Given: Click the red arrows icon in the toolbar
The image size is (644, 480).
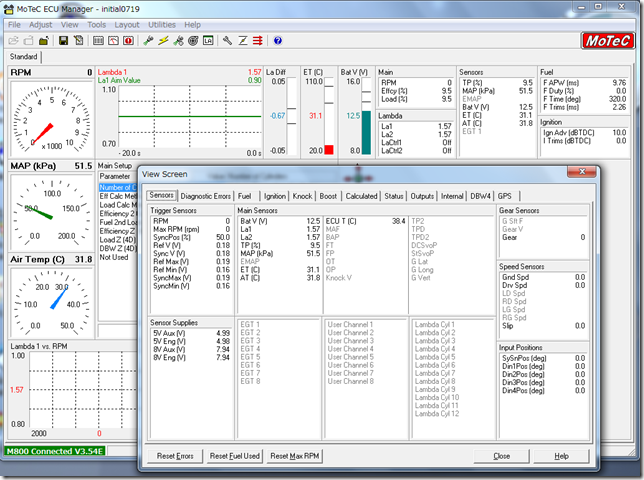Looking at the screenshot, I should click(258, 41).
